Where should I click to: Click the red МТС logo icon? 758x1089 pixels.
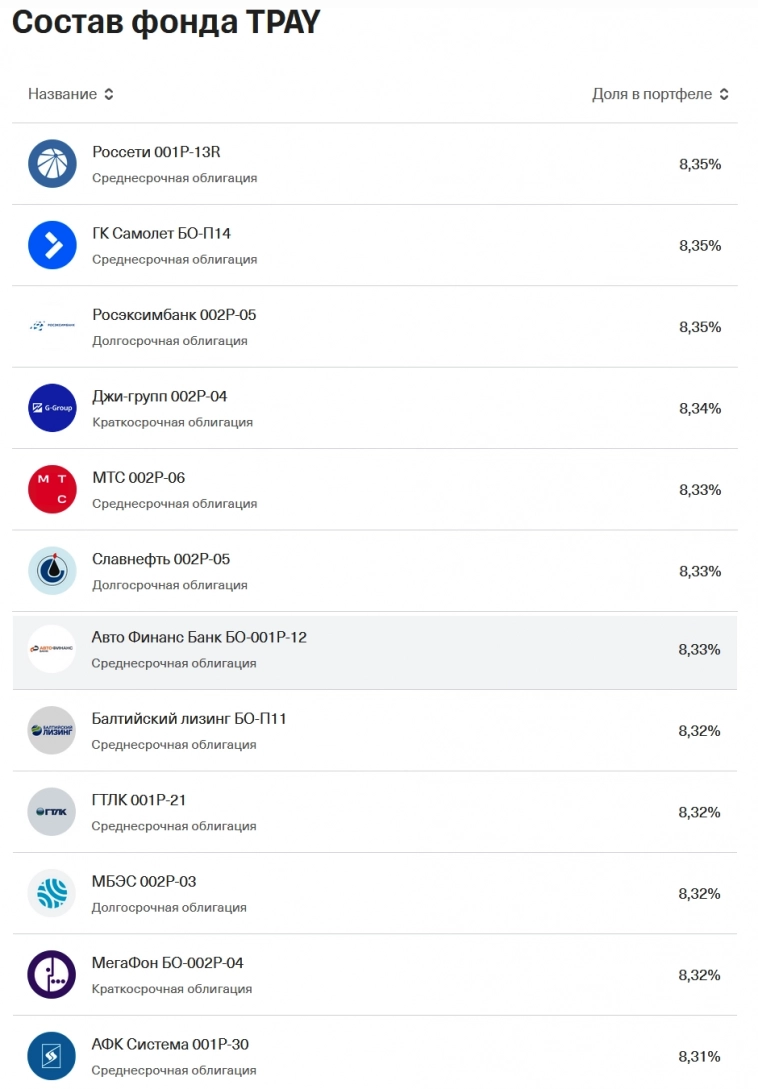click(x=52, y=490)
